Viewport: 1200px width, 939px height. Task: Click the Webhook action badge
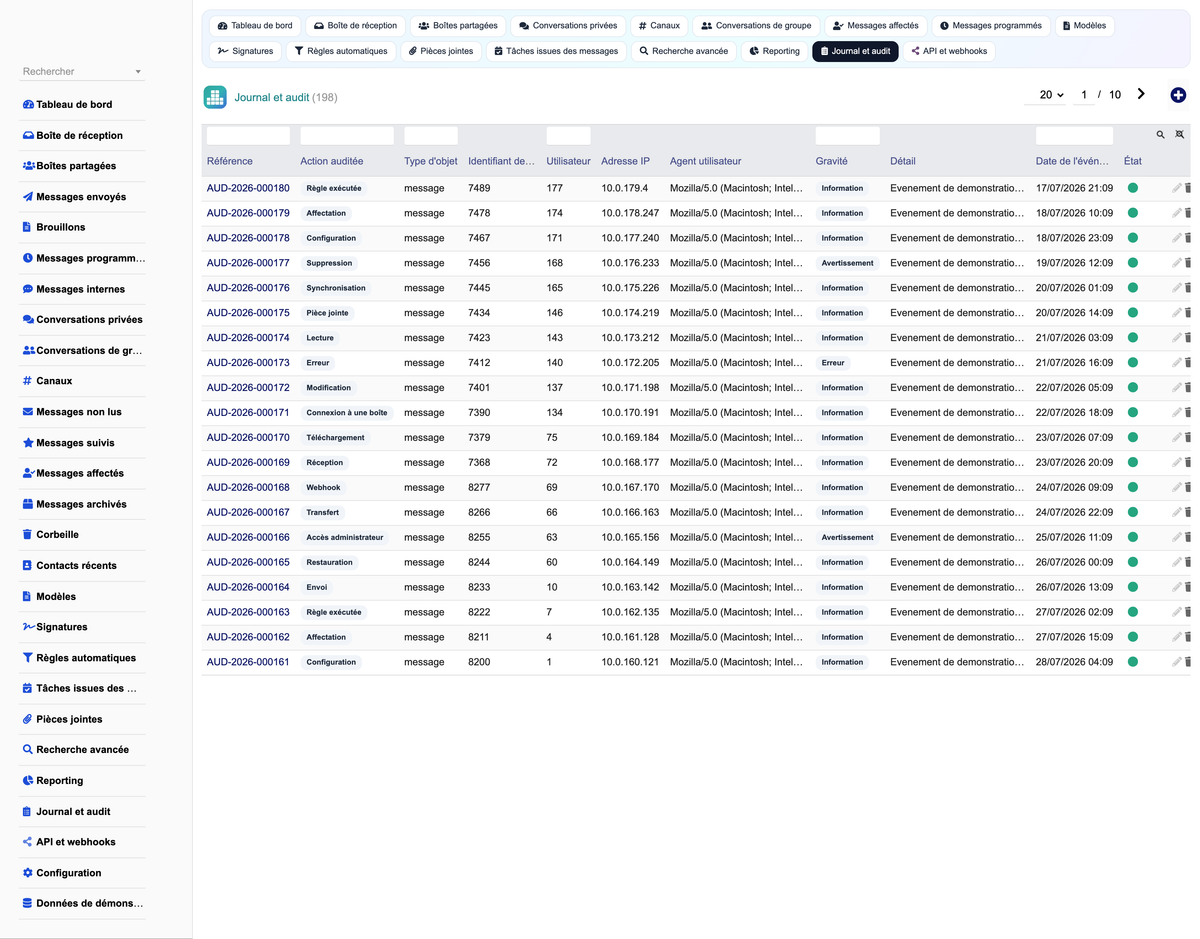[x=324, y=488]
